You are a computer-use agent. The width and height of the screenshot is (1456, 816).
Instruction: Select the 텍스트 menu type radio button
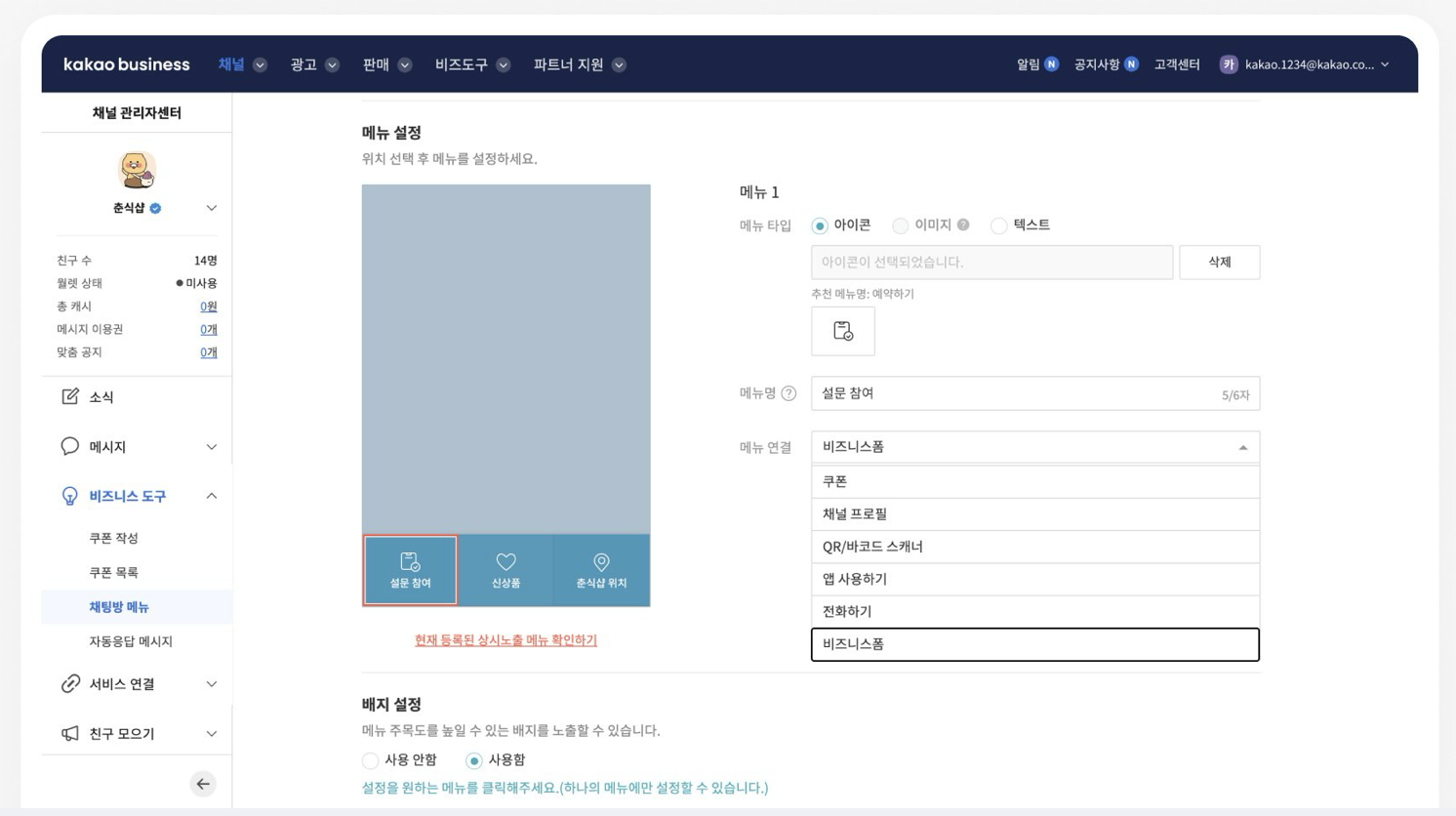click(x=998, y=225)
